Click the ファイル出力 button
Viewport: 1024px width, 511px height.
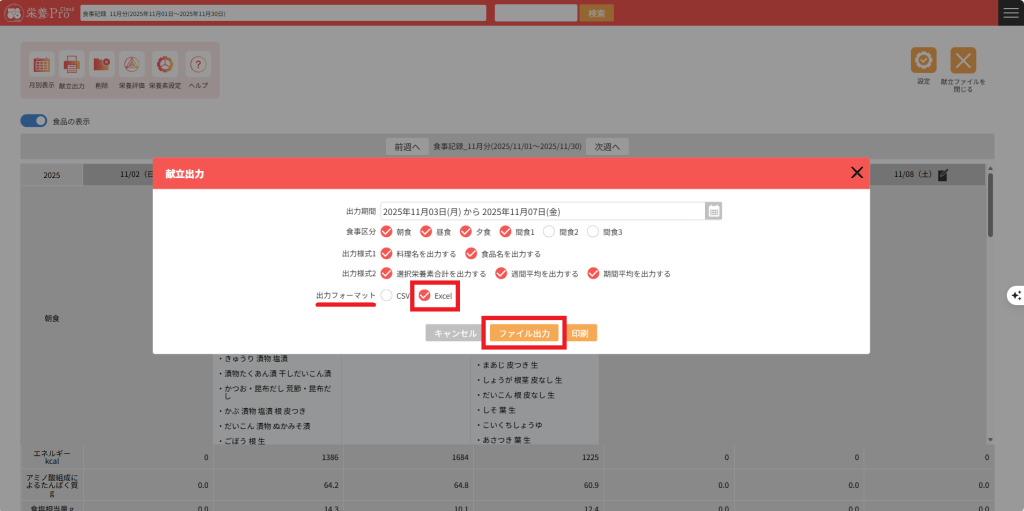pyautogui.click(x=524, y=333)
